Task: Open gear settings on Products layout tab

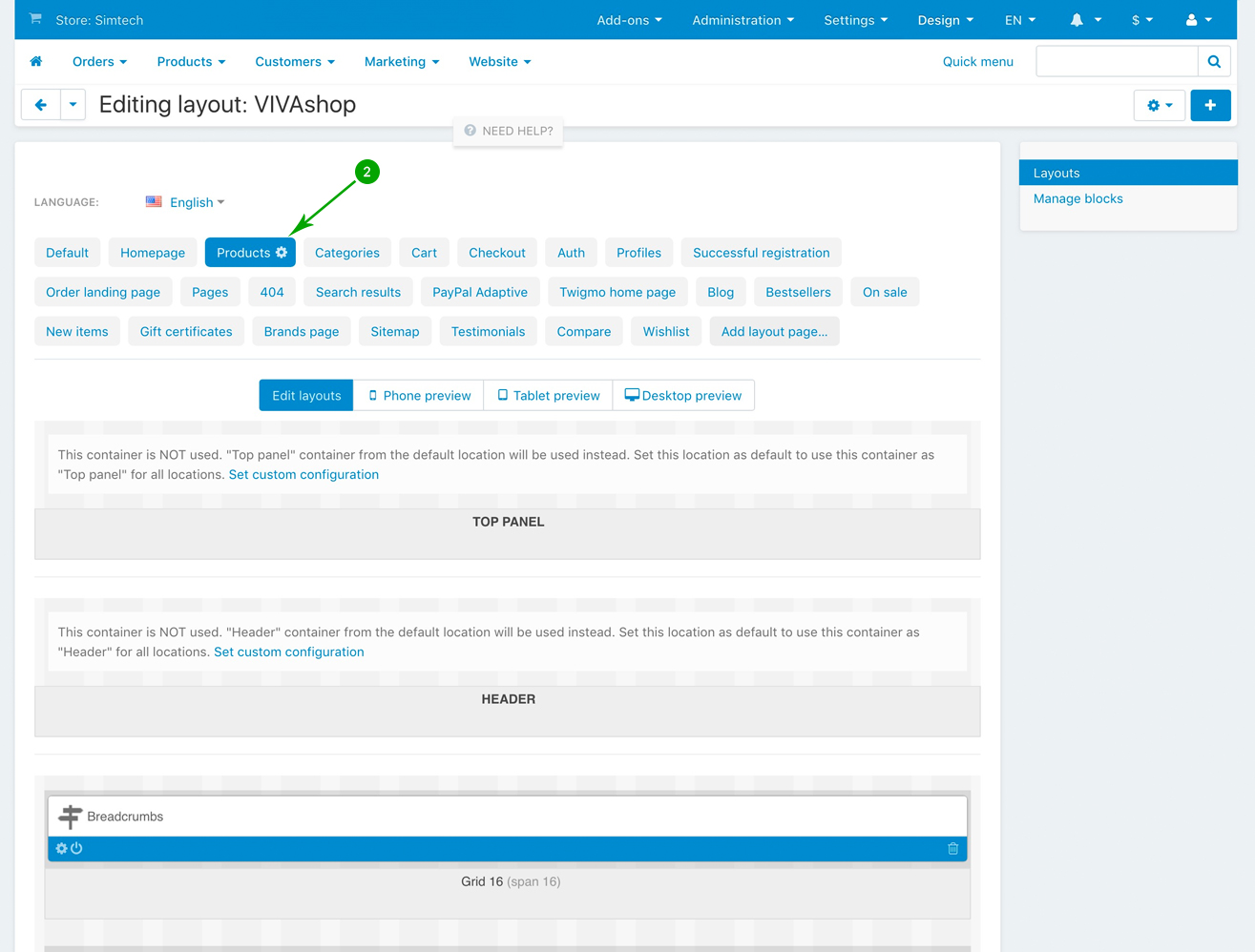Action: tap(282, 253)
